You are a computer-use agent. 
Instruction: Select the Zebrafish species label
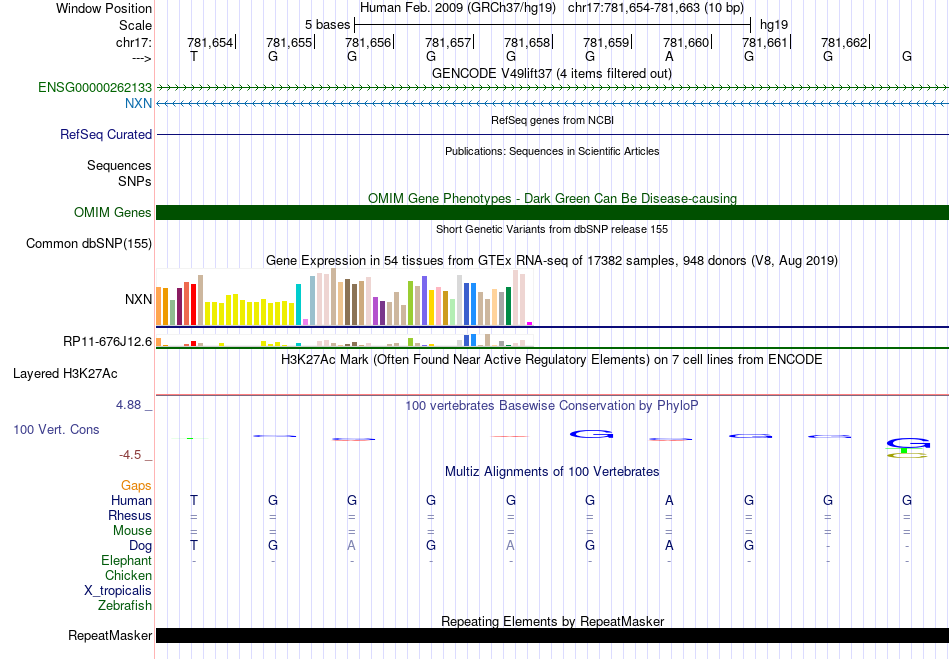coord(125,606)
